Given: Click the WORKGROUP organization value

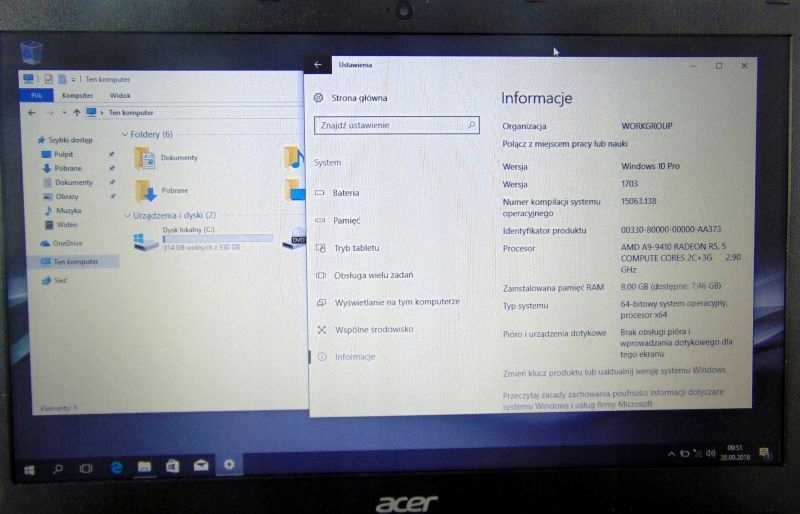Looking at the screenshot, I should pos(646,126).
